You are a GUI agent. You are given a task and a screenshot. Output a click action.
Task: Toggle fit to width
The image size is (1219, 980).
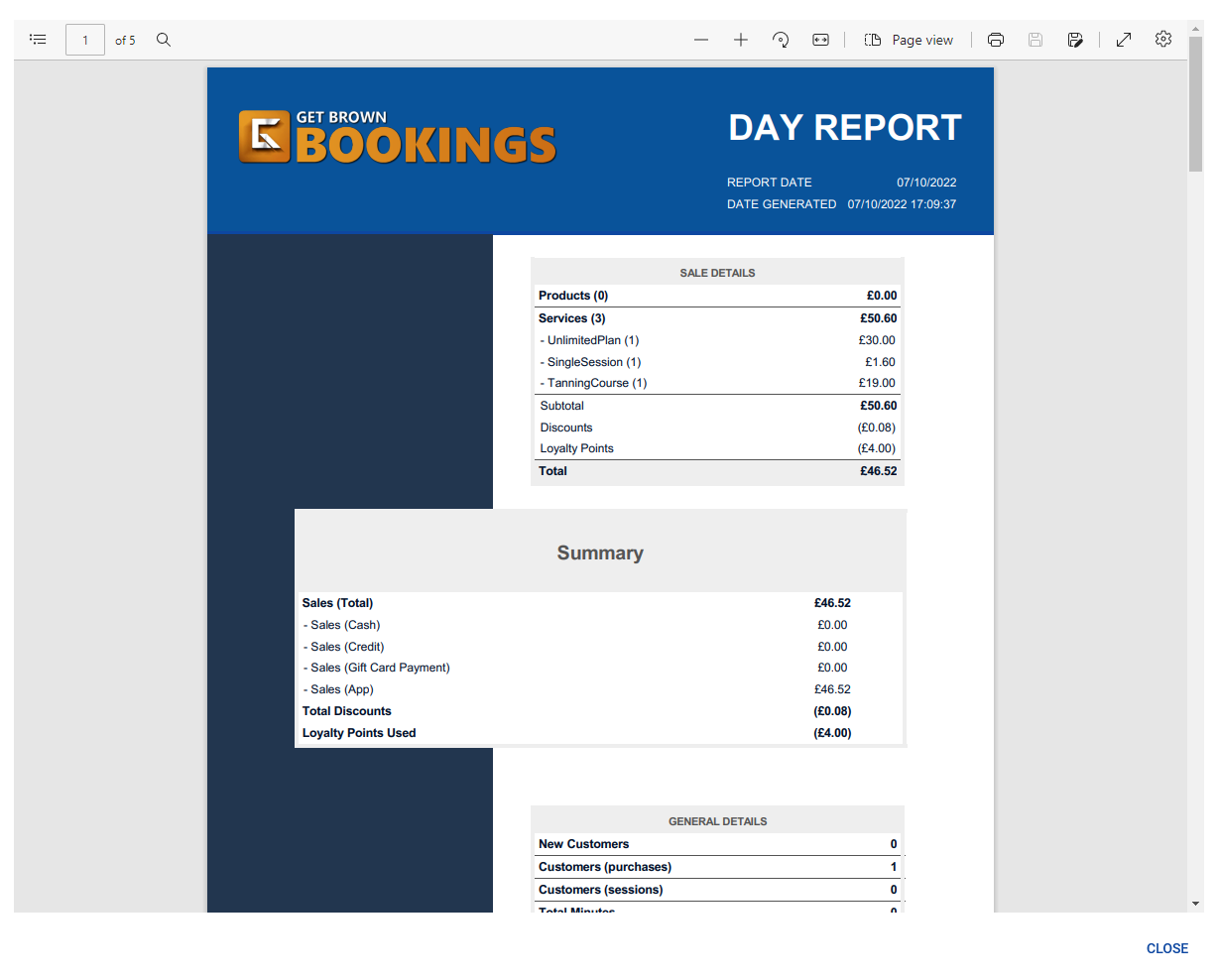click(820, 40)
